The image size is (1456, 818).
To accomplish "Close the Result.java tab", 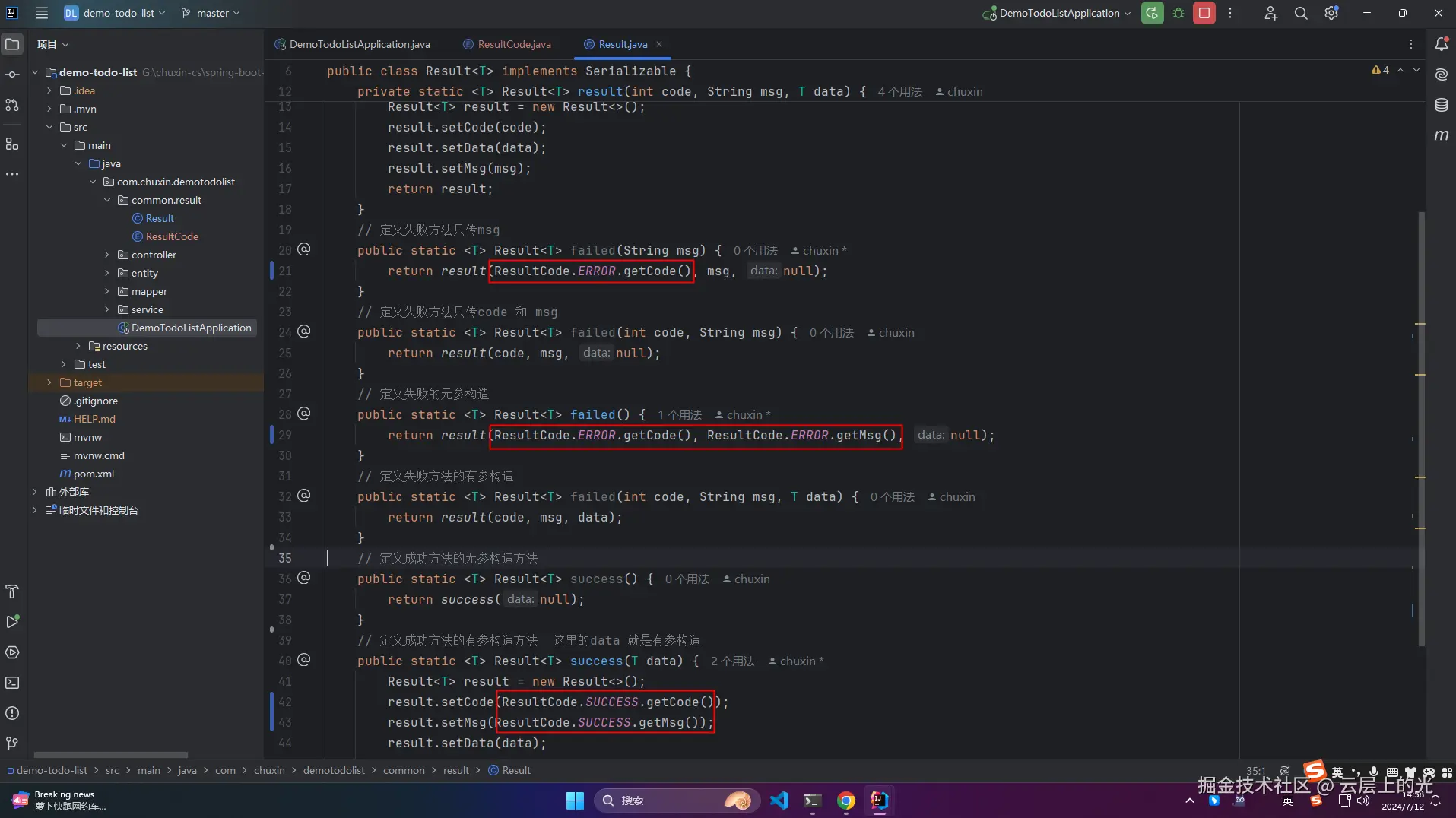I will tap(659, 44).
